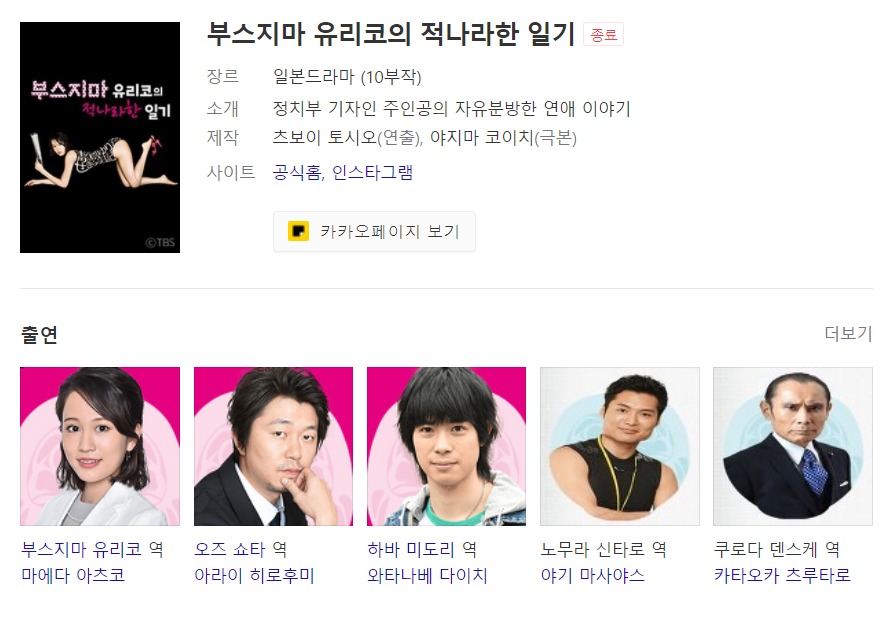Open the 공식홈 official site link
893x620 pixels.
click(x=297, y=173)
